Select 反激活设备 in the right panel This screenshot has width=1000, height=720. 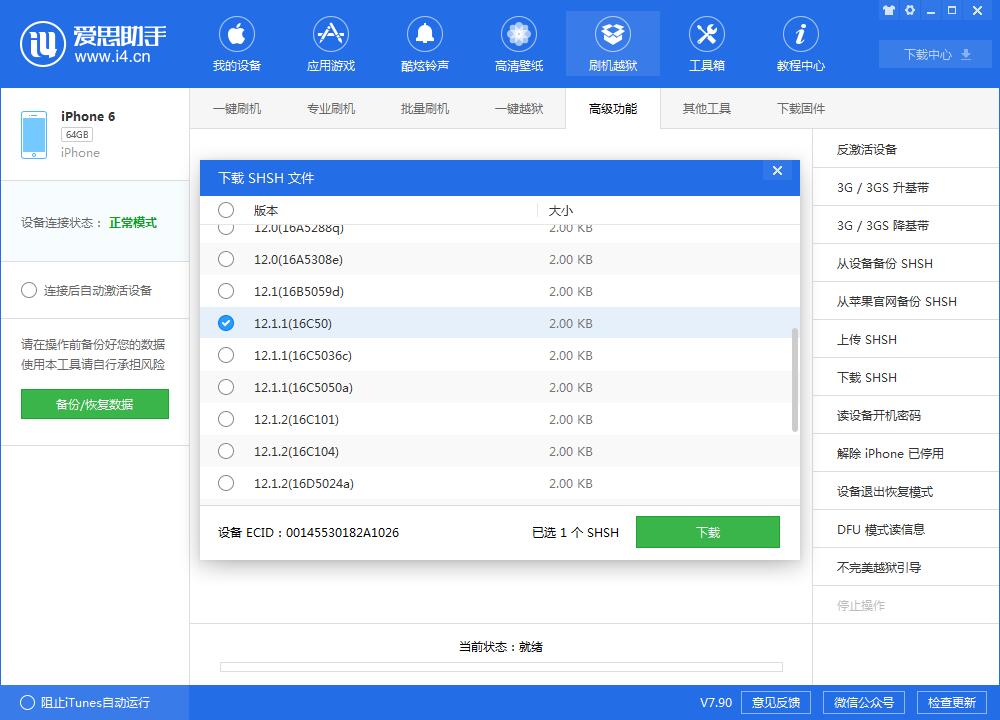click(867, 150)
